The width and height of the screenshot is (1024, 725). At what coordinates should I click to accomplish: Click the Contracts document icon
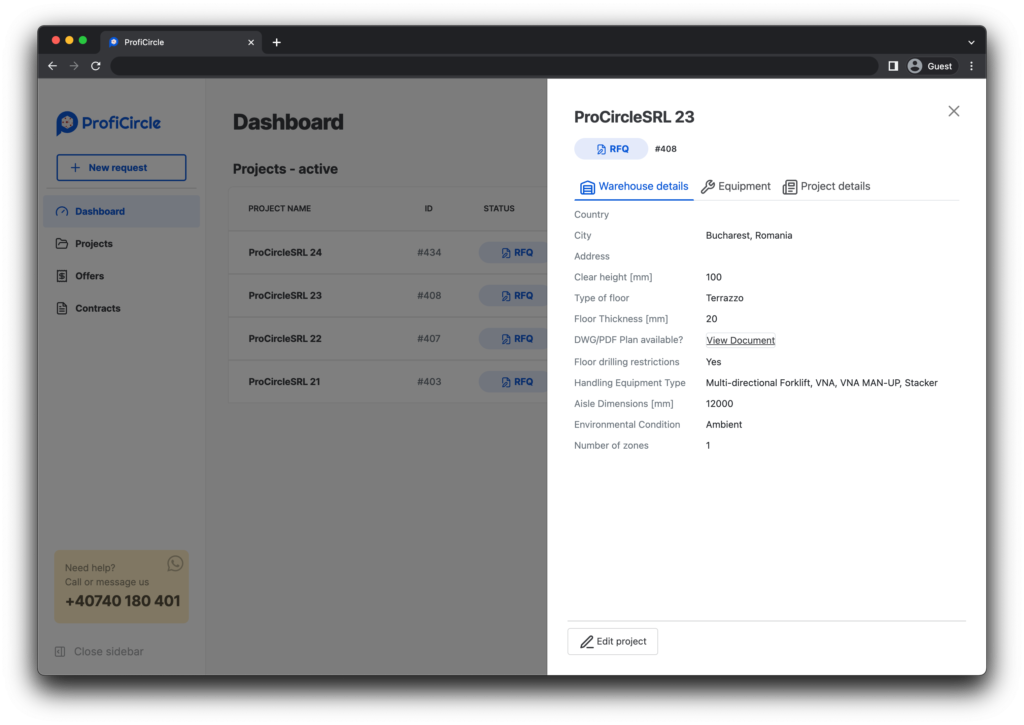point(62,308)
